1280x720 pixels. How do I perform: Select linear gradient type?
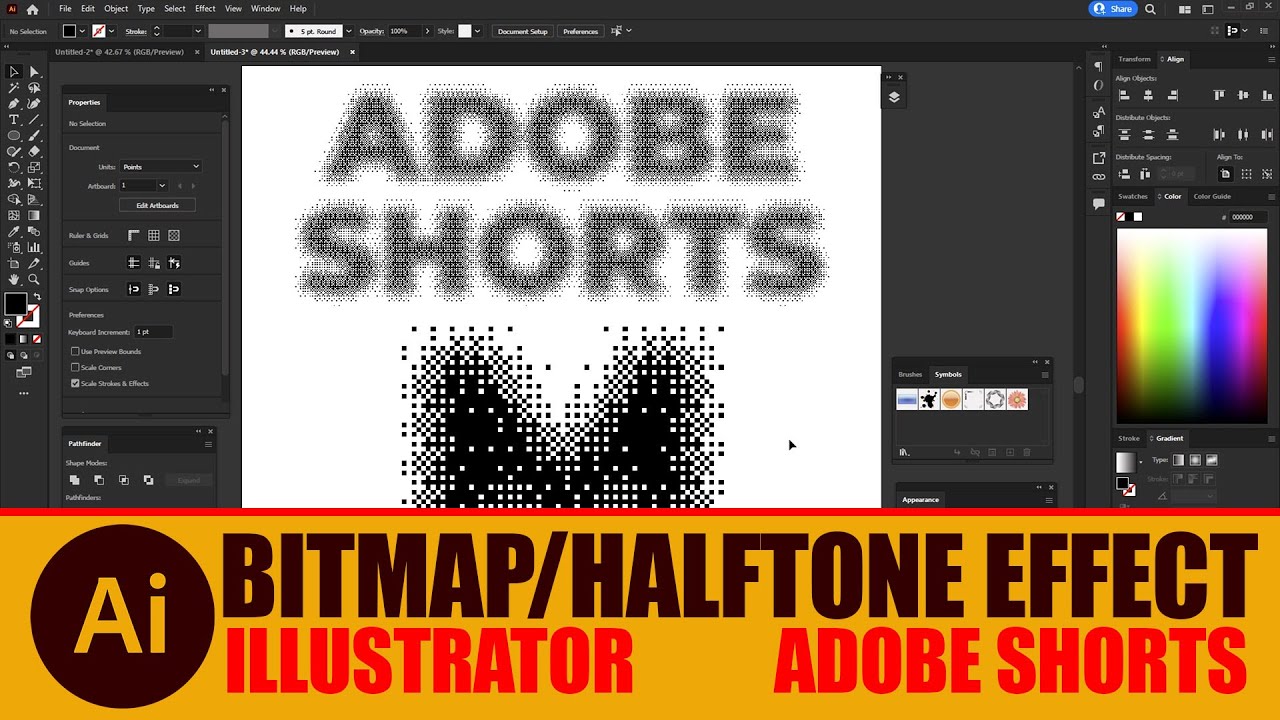(x=1179, y=460)
